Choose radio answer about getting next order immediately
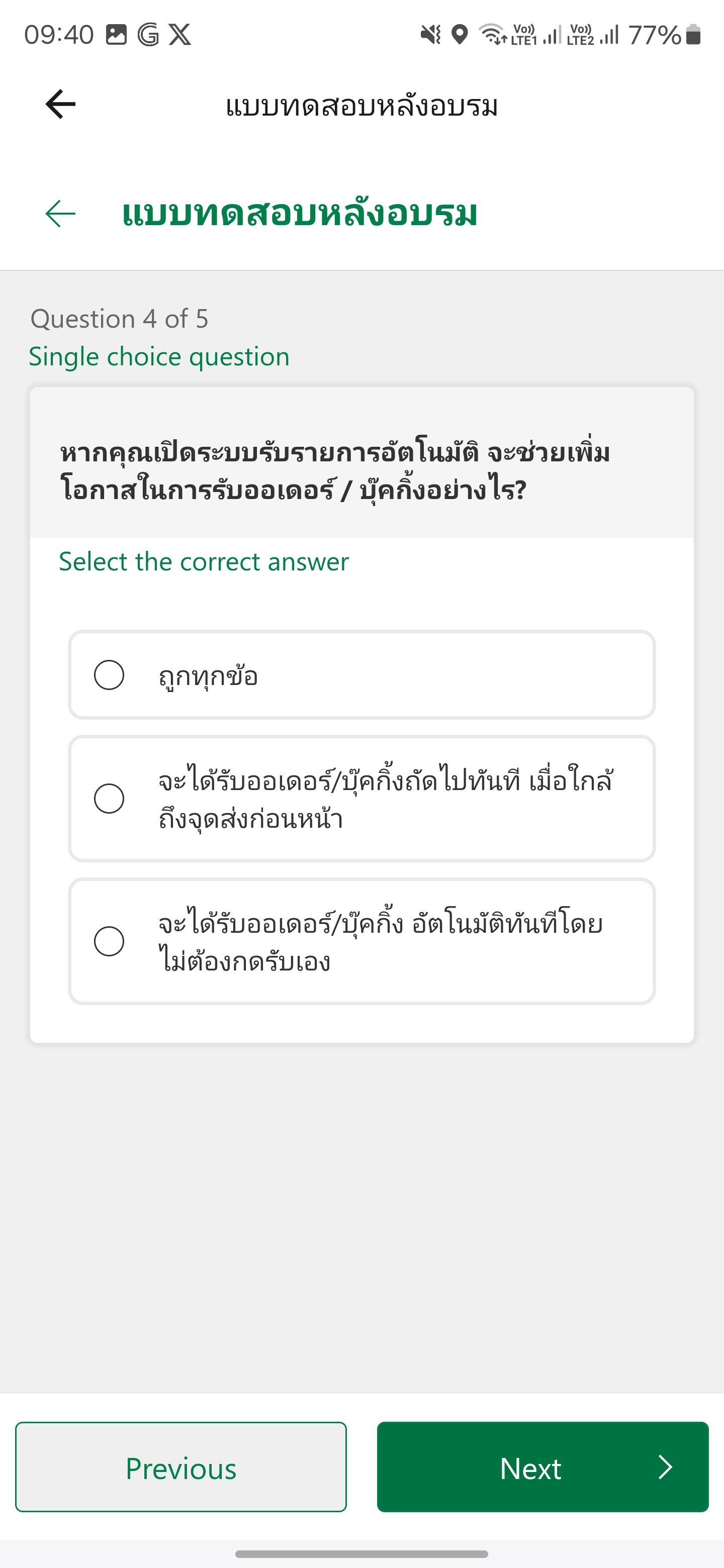This screenshot has width=724, height=1568. pos(110,799)
